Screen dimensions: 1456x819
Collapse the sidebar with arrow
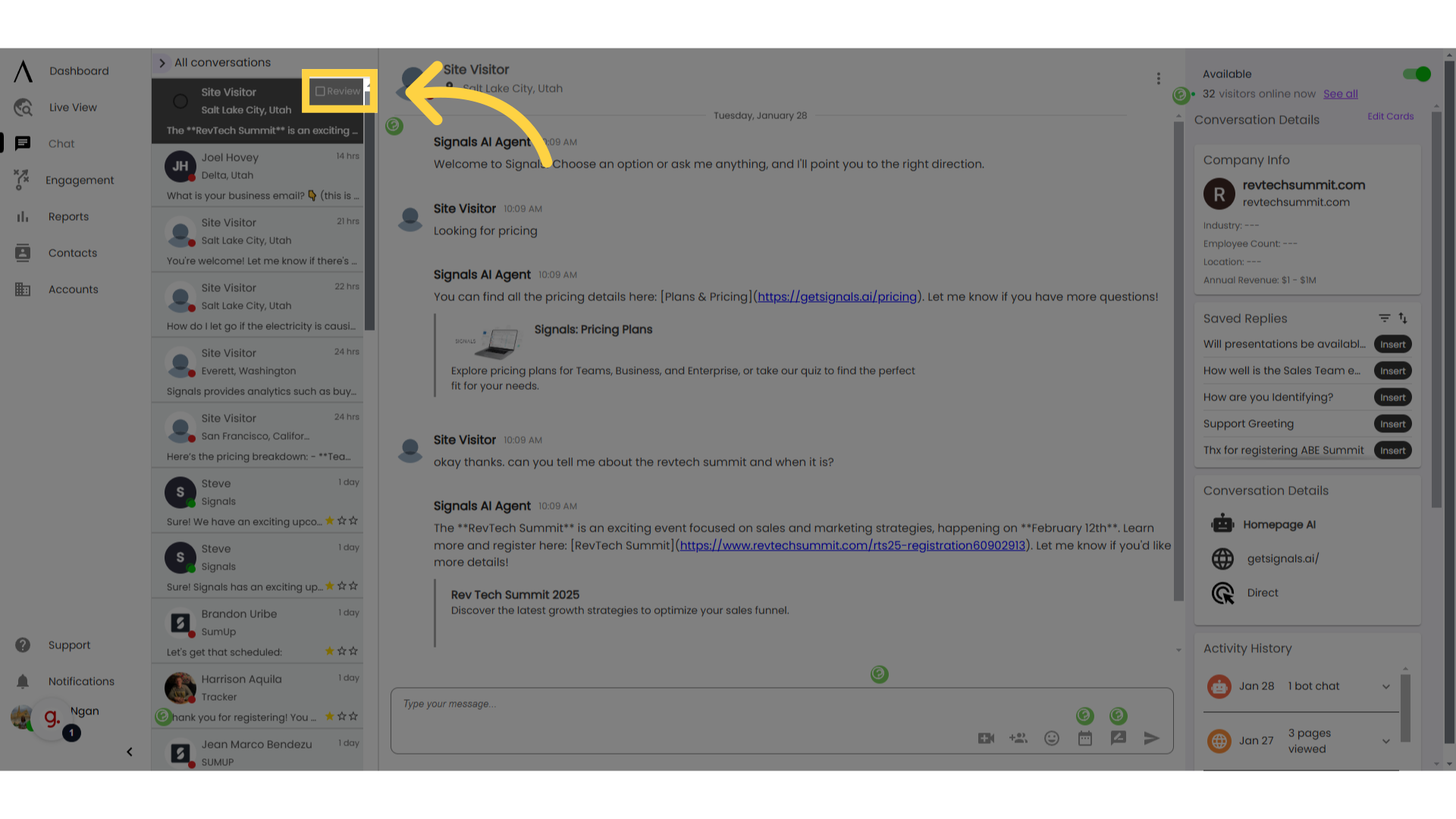130,752
